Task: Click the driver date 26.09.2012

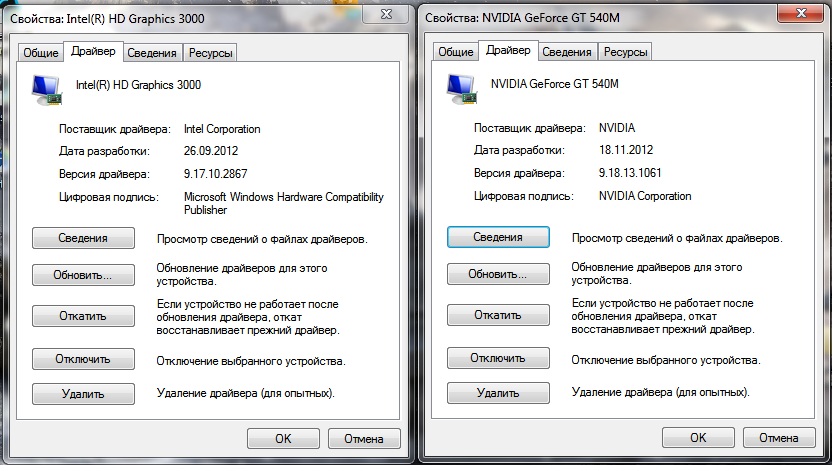Action: pyautogui.click(x=211, y=151)
